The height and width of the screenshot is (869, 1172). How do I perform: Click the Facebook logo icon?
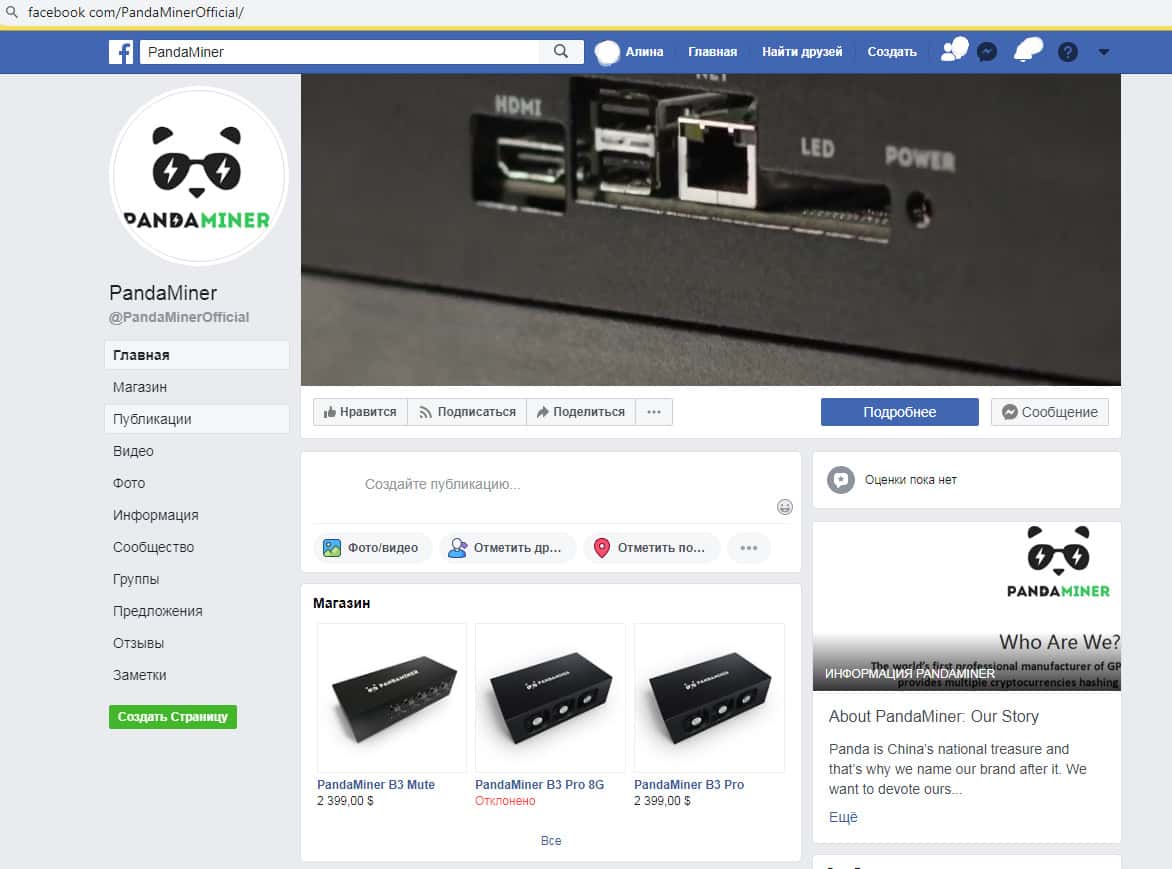click(121, 52)
